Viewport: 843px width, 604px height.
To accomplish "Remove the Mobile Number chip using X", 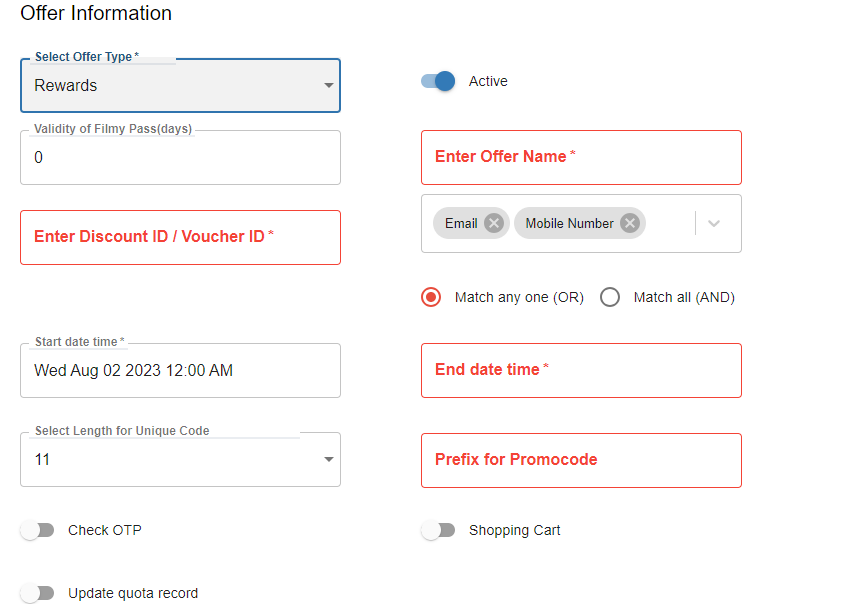I will click(629, 223).
